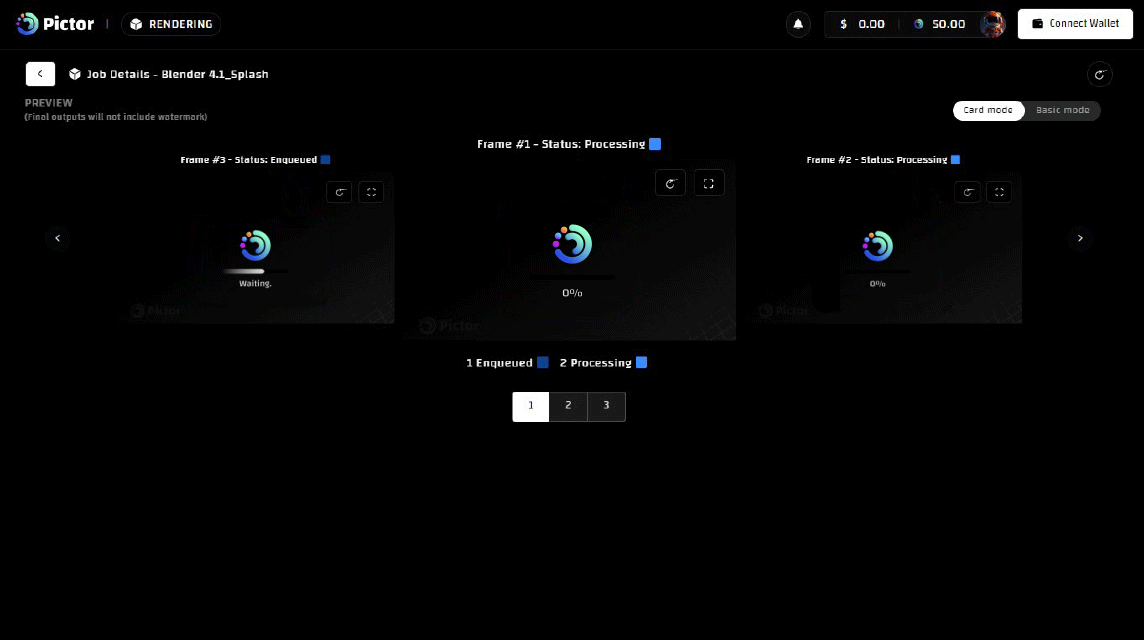1144x640 pixels.
Task: Click Frame #3 Waiting progress bar
Action: (255, 271)
